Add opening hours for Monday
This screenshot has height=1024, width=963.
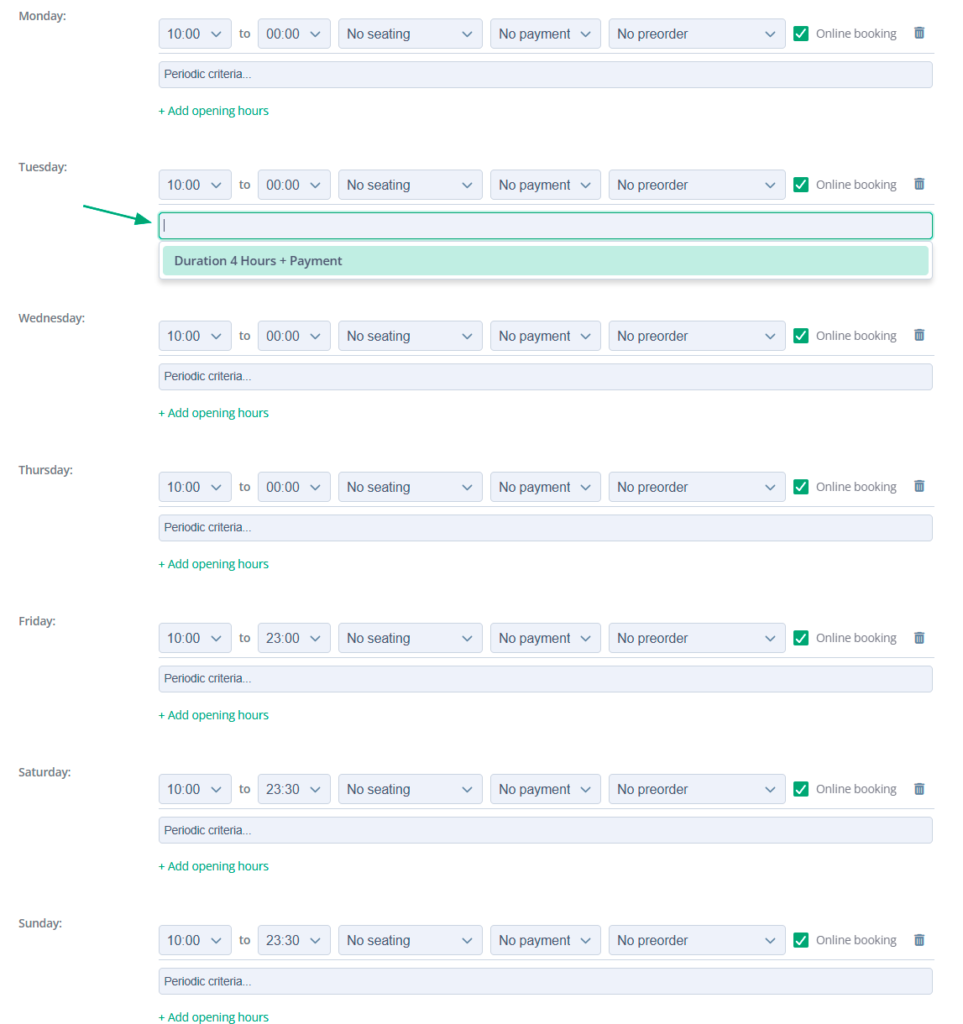[213, 110]
